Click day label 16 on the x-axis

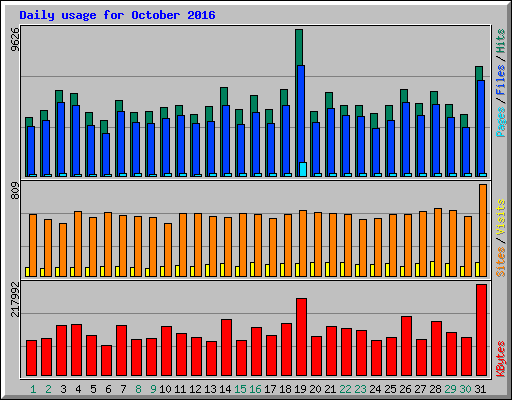(255, 389)
